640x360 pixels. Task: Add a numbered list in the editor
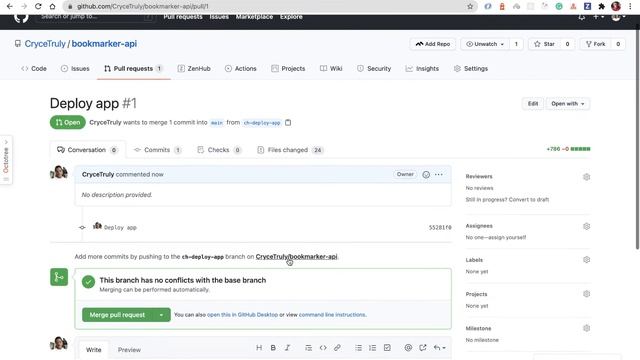click(373, 348)
